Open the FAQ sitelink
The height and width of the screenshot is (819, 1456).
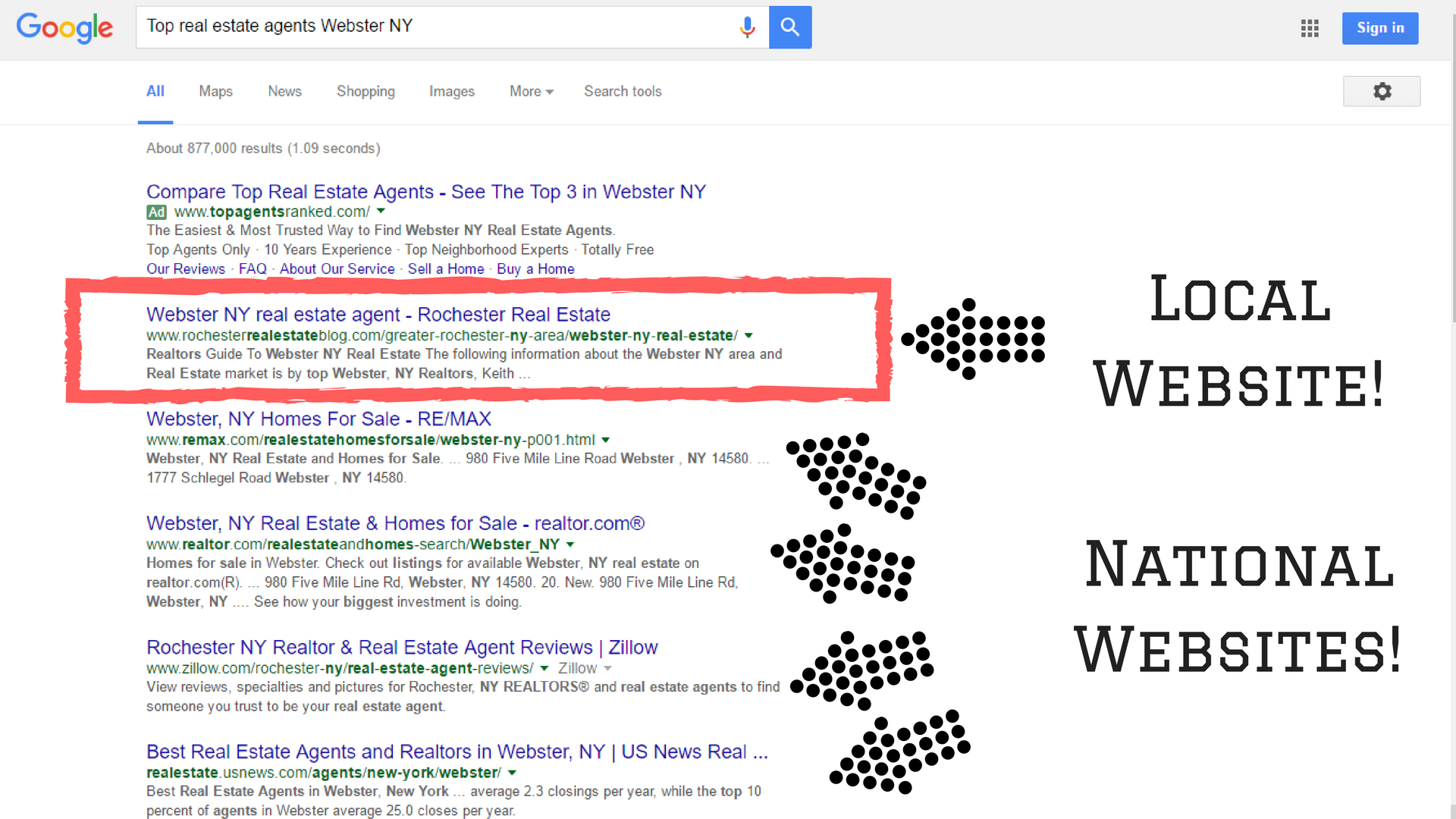pos(253,269)
